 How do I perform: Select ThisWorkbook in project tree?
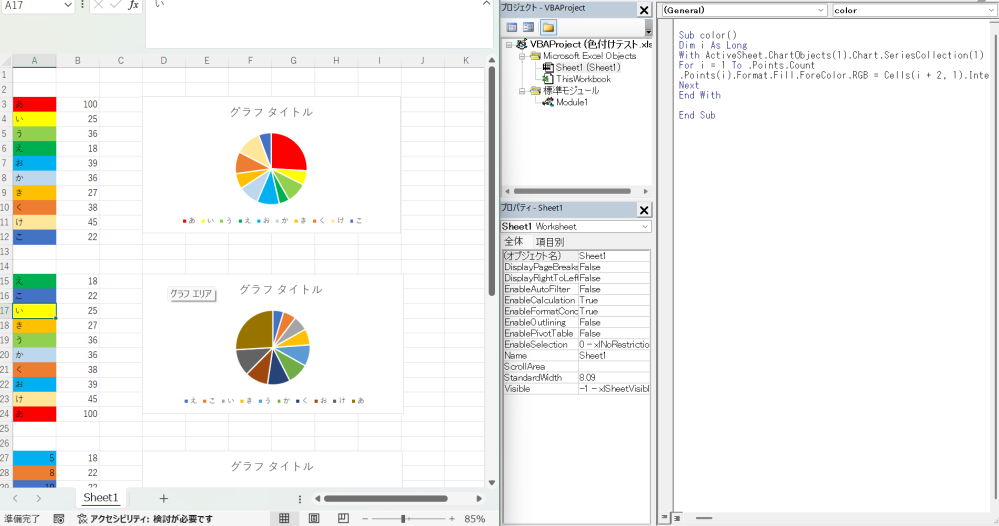pyautogui.click(x=582, y=79)
